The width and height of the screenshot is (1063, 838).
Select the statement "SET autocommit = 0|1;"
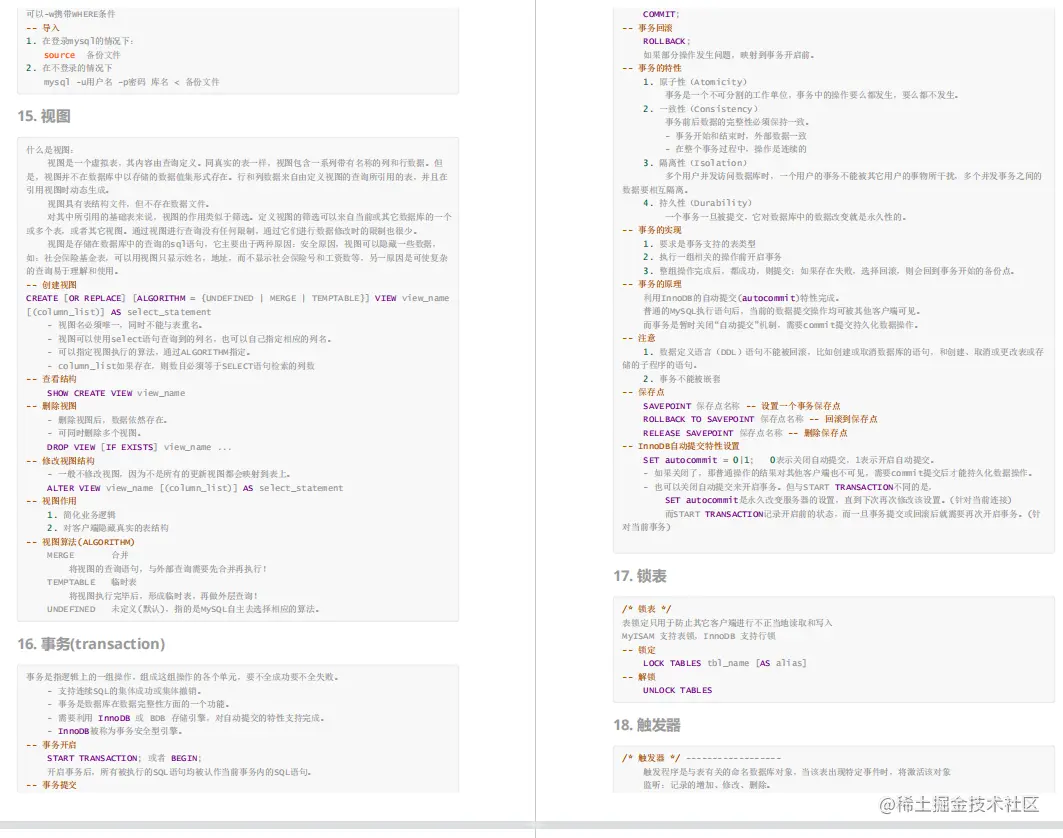(x=698, y=460)
